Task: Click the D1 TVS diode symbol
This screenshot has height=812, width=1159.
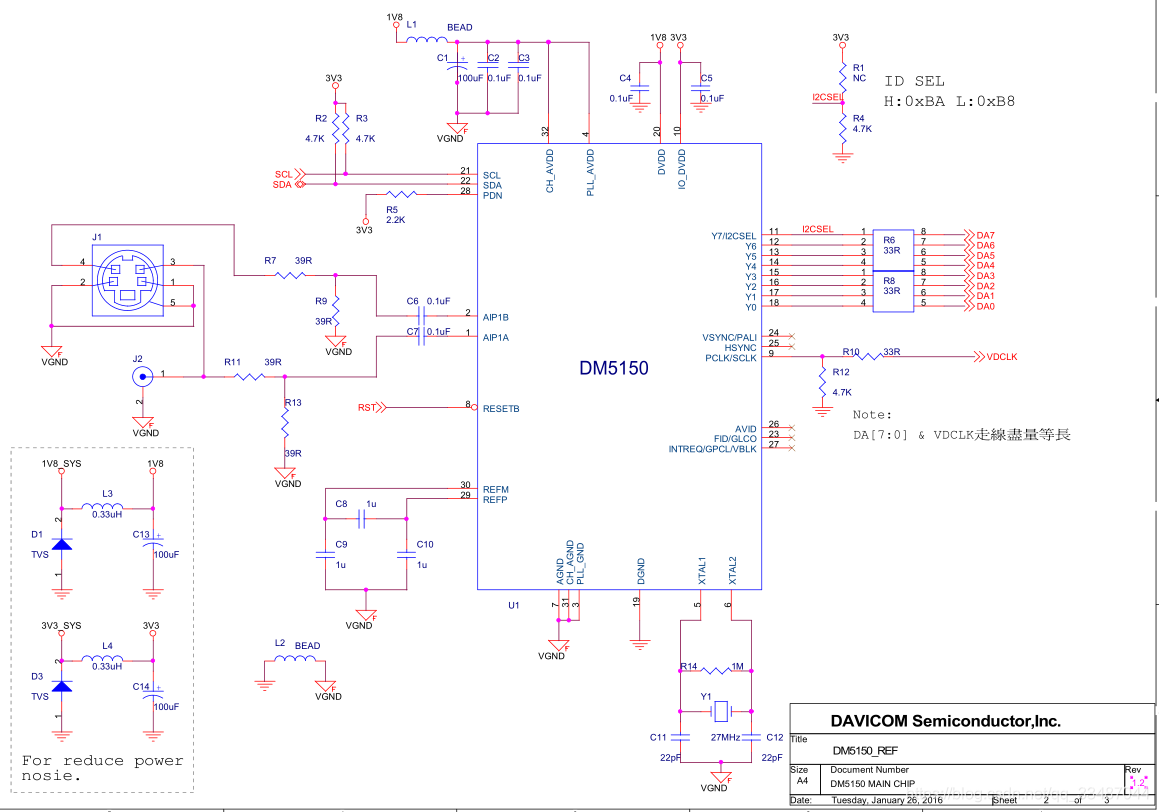Action: click(x=61, y=545)
